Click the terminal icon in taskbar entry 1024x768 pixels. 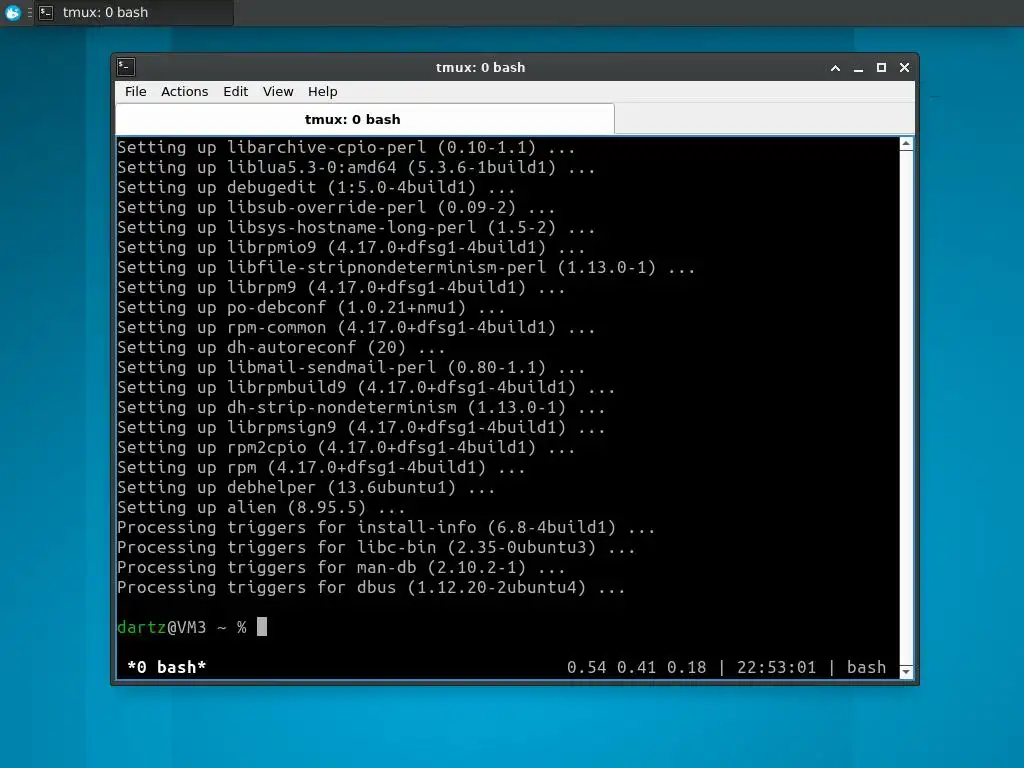[x=46, y=12]
